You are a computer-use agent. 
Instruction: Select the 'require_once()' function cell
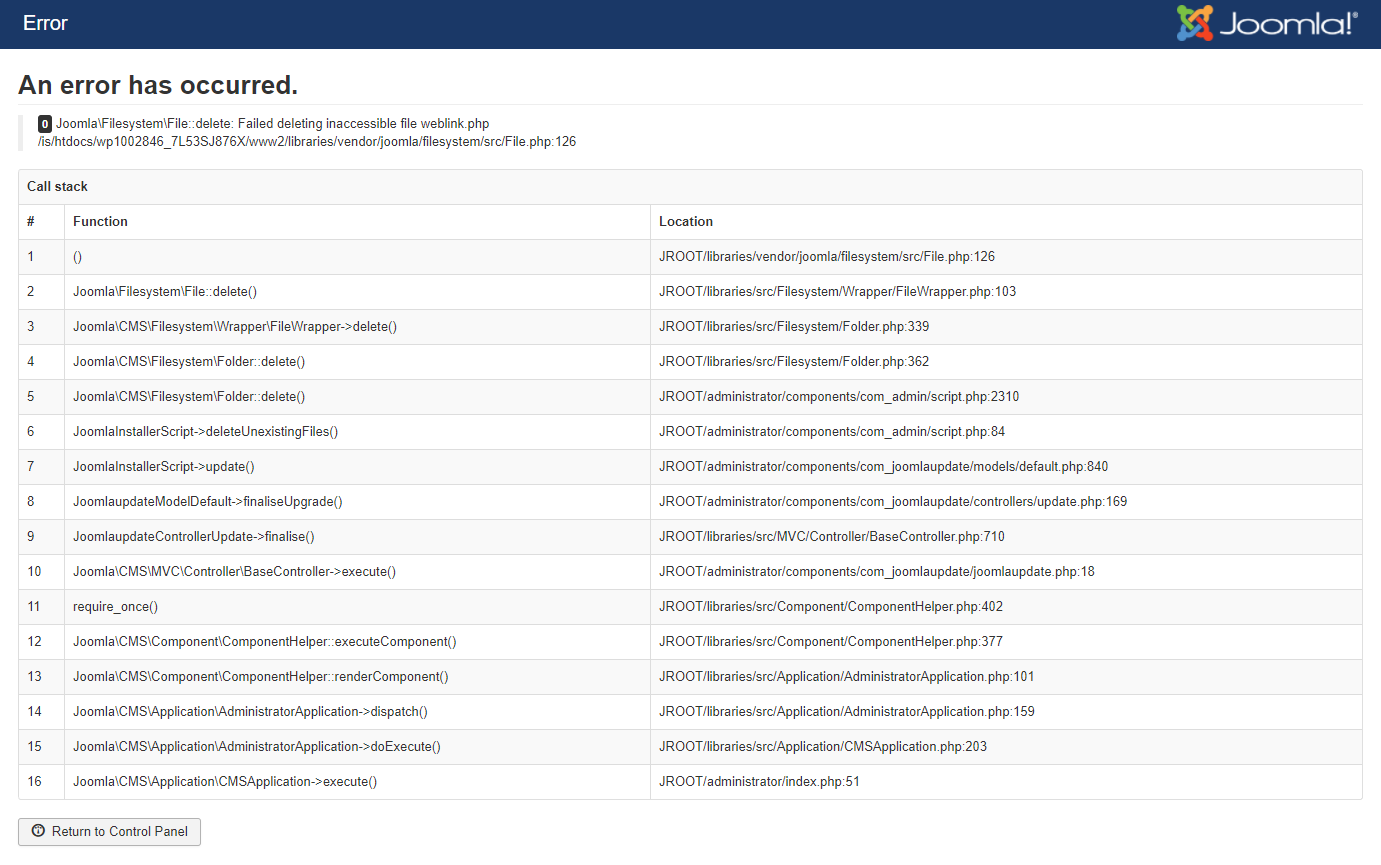point(357,607)
